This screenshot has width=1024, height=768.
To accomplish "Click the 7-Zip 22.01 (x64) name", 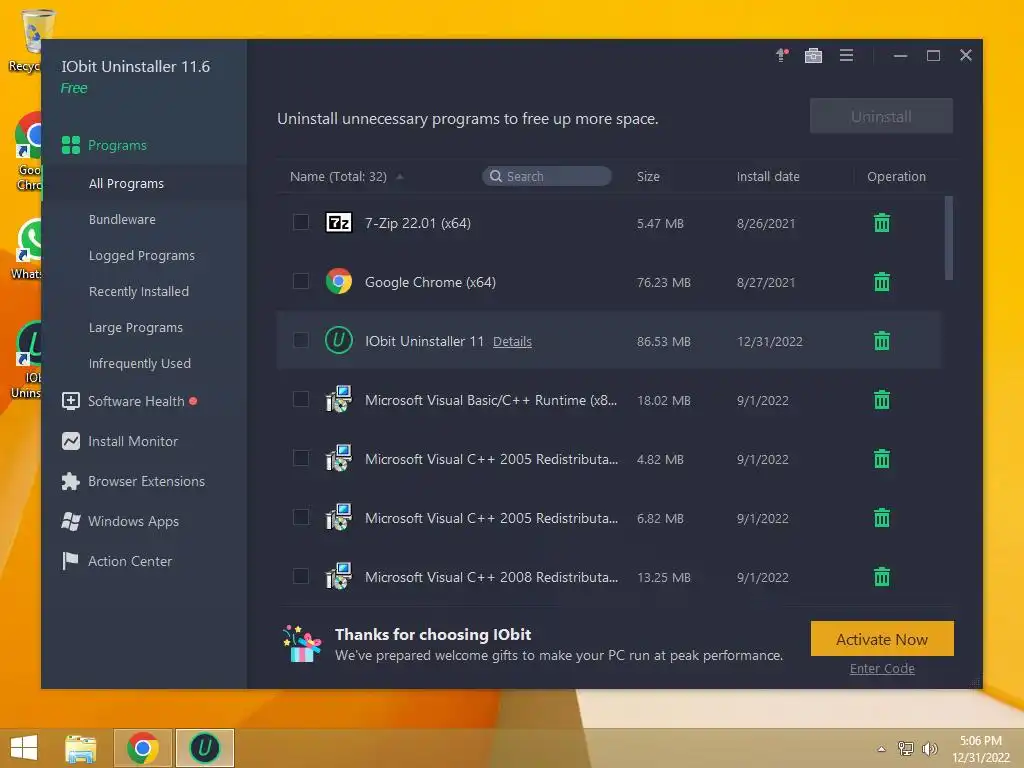I will tap(417, 223).
